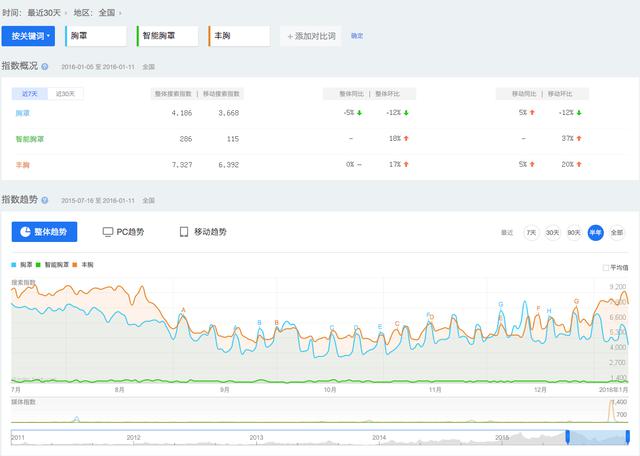The width and height of the screenshot is (640, 456).
Task: Click the blue news marker B
Action: [x=259, y=323]
